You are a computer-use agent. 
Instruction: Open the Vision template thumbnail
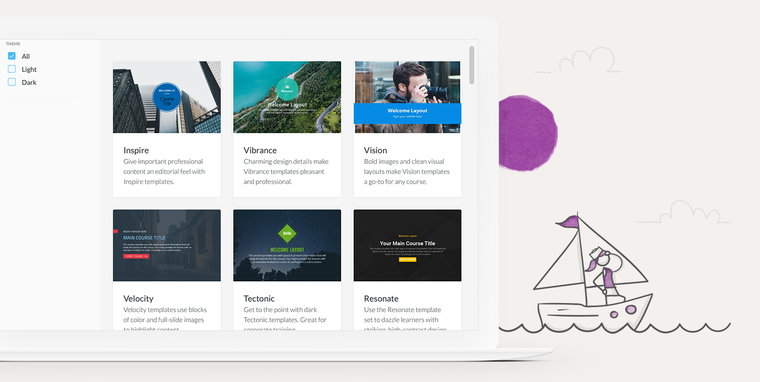point(407,97)
